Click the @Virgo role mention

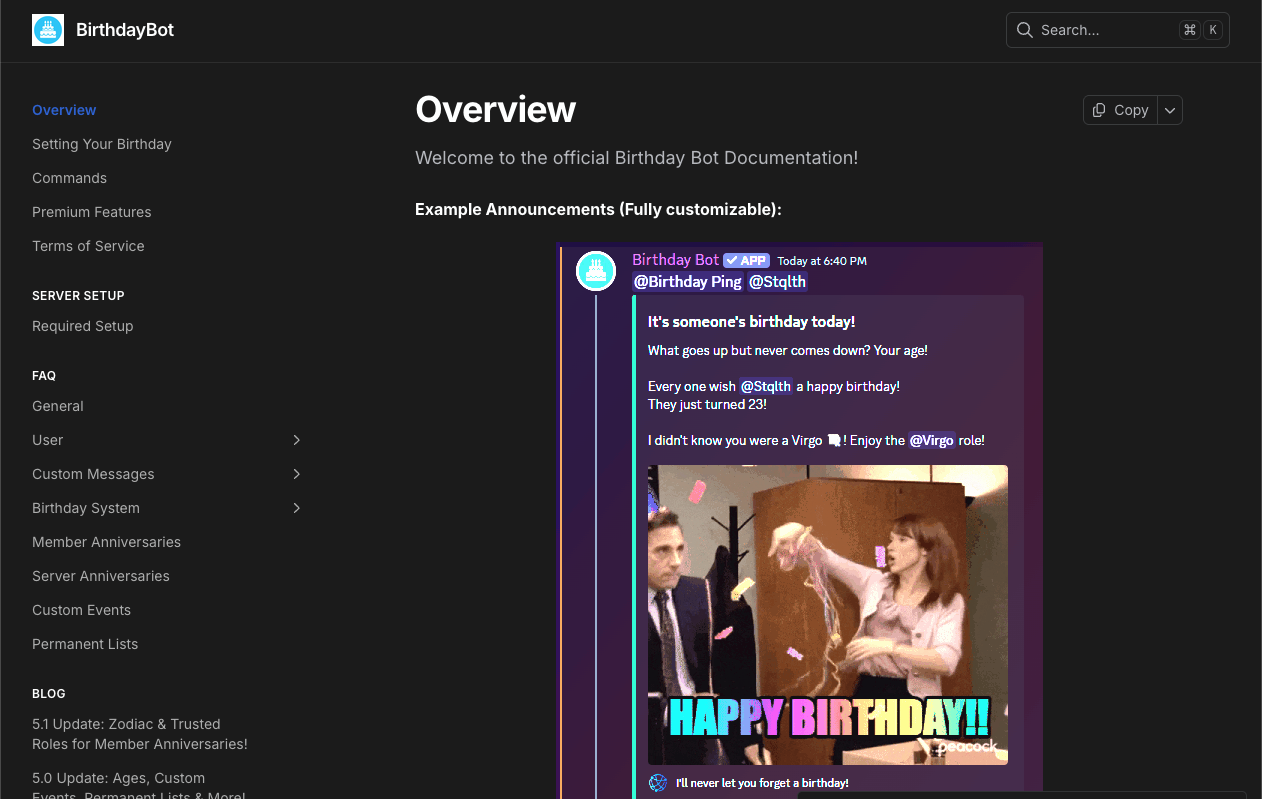click(931, 440)
